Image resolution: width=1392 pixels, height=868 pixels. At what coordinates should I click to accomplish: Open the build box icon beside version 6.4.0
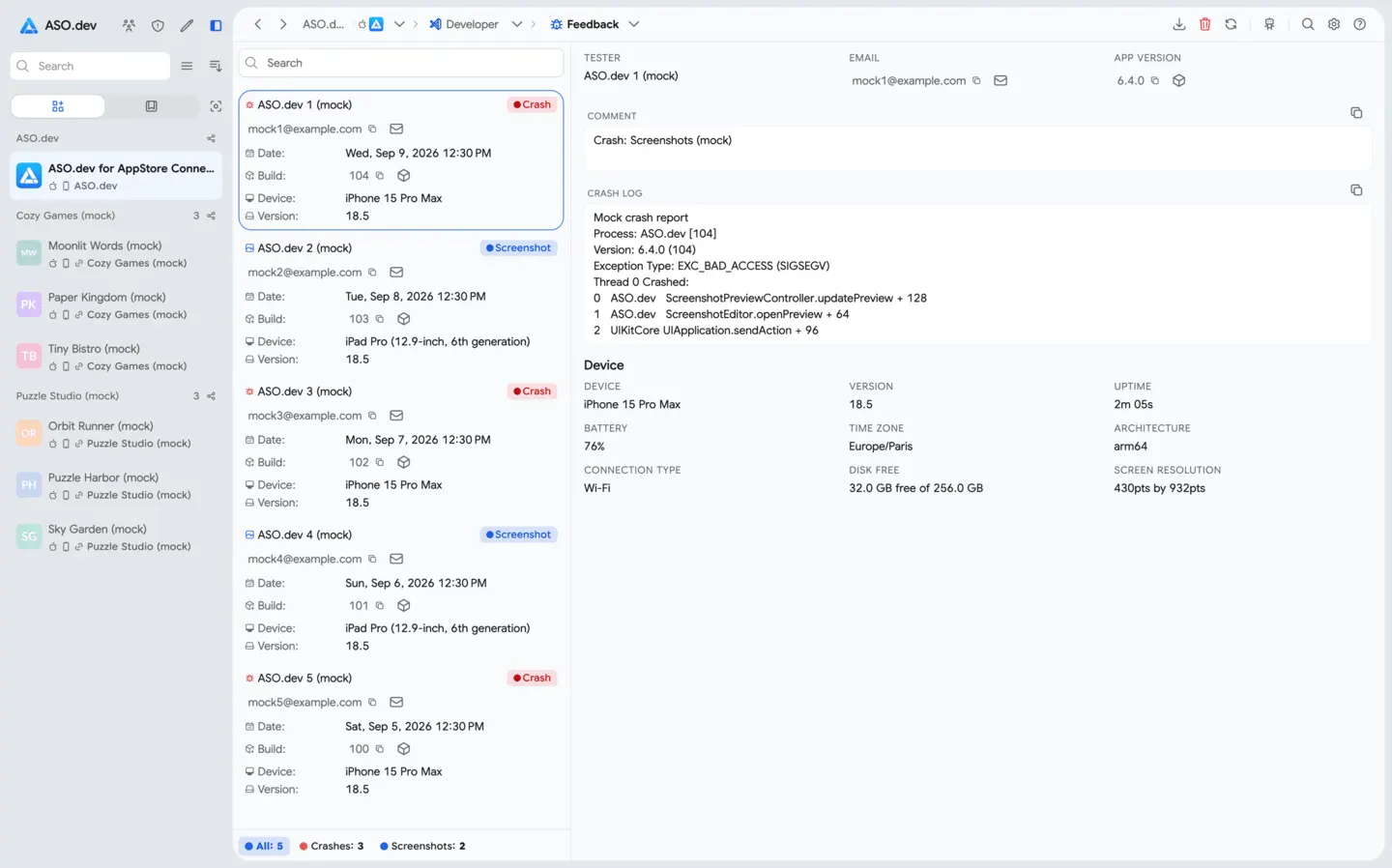pos(1178,80)
